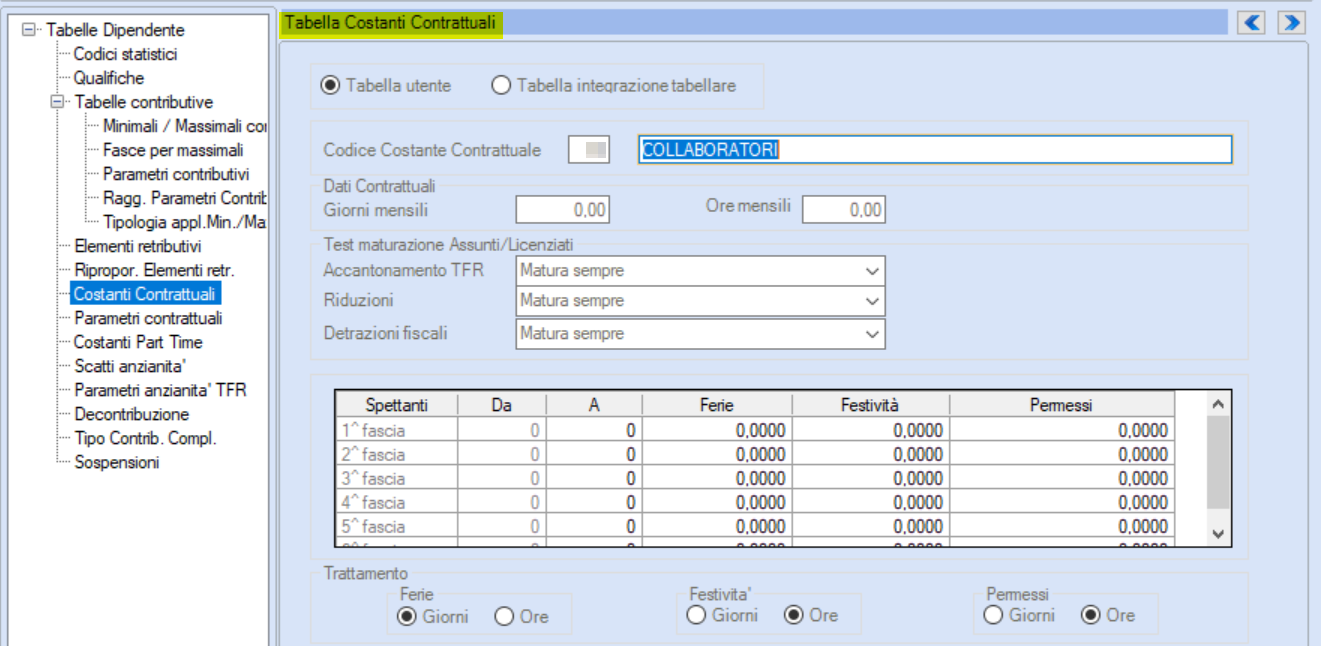Select Fasce per massimali tree entry

point(173,150)
